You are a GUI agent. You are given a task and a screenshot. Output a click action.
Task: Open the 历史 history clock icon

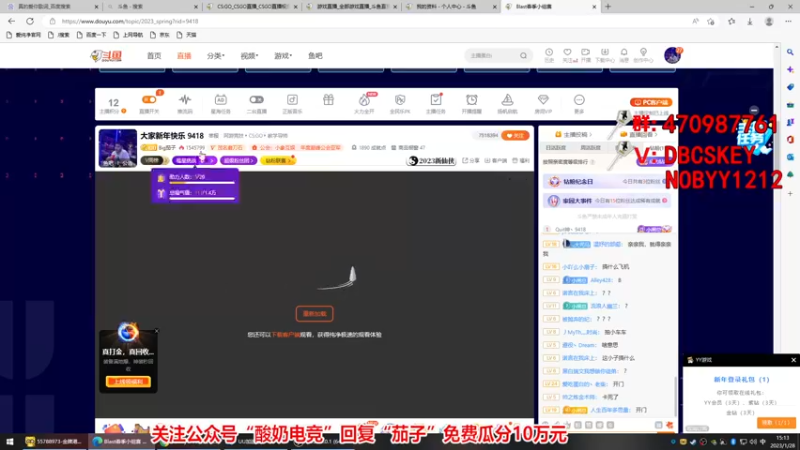[x=549, y=55]
